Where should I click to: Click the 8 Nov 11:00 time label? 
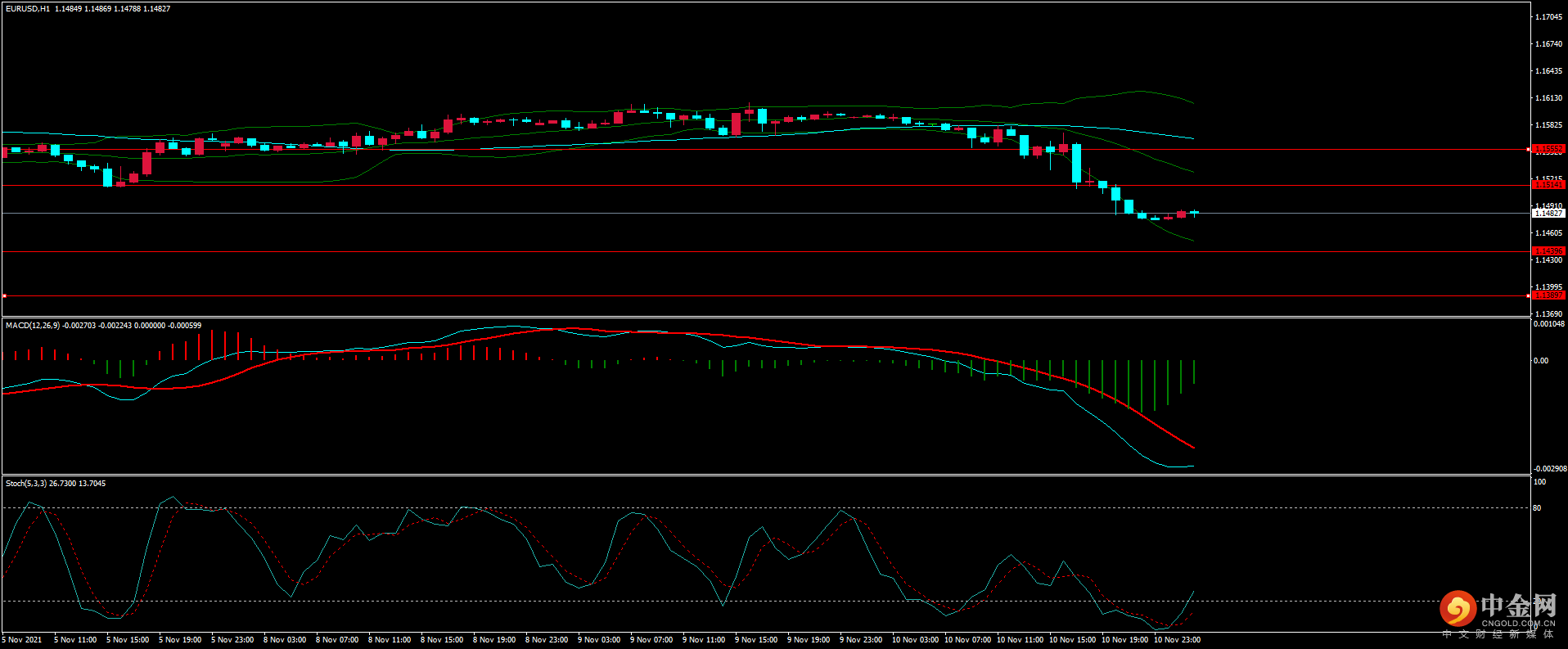390,640
